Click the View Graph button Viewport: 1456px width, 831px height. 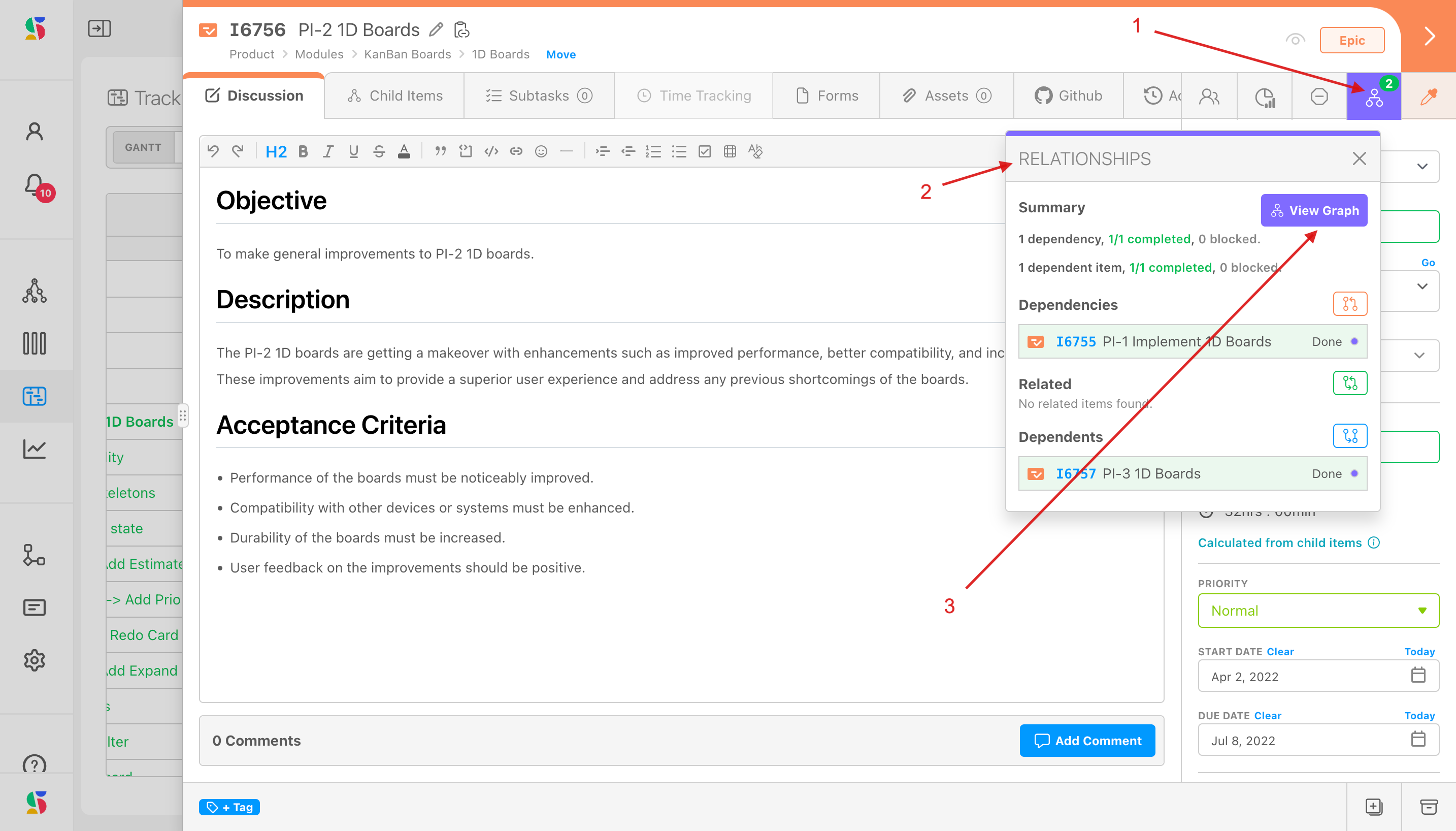1313,211
